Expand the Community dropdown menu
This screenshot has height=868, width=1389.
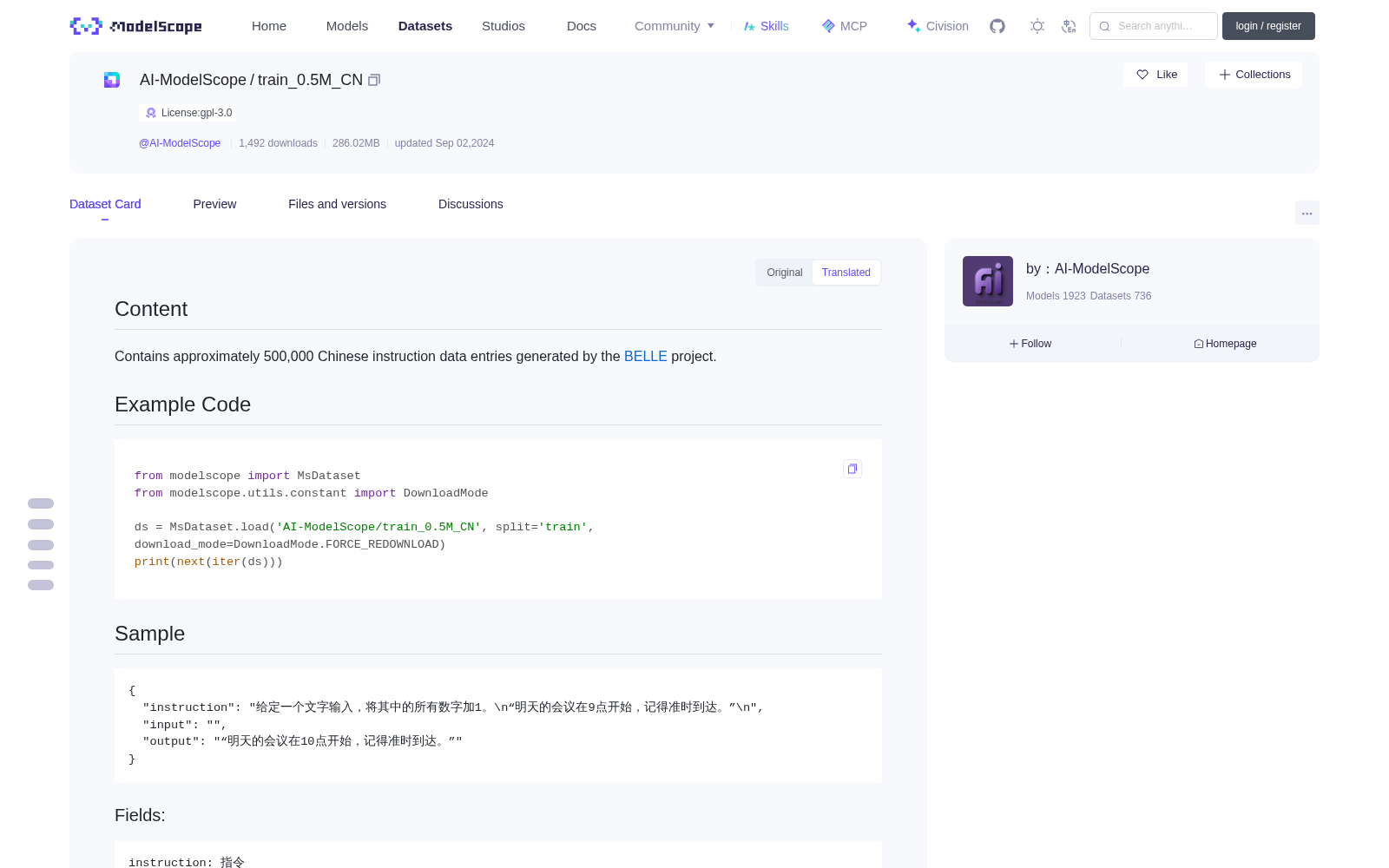675,26
